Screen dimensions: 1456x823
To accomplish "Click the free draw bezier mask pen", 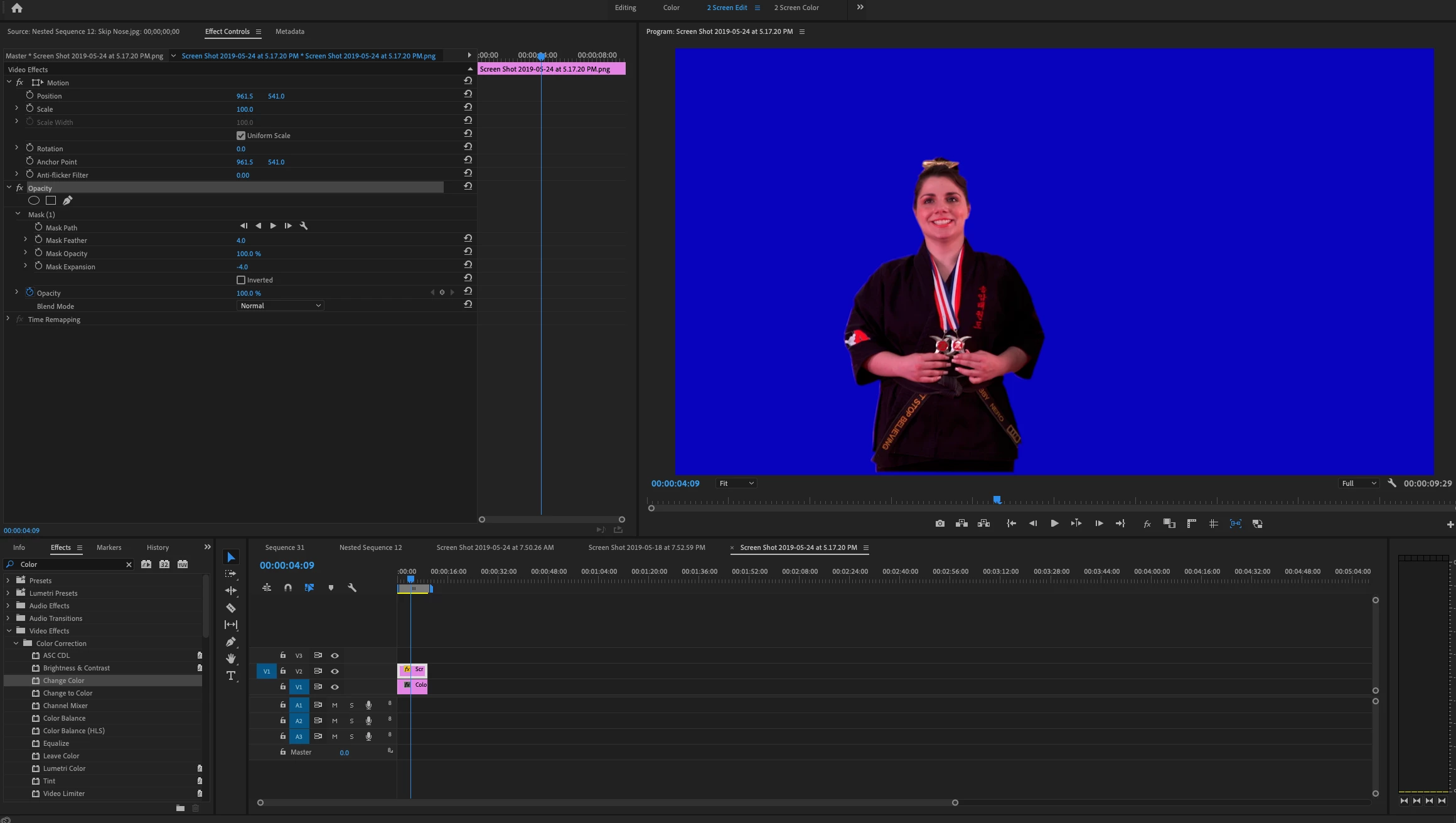I will click(68, 200).
